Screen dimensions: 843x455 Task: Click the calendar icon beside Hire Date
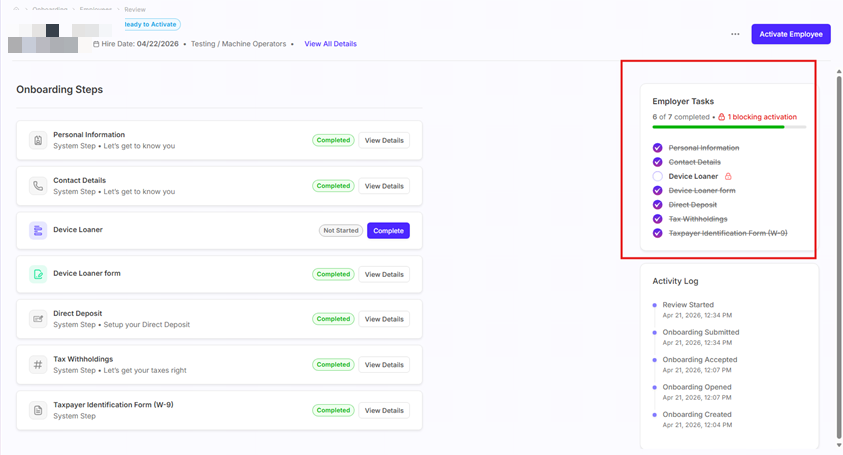(96, 44)
